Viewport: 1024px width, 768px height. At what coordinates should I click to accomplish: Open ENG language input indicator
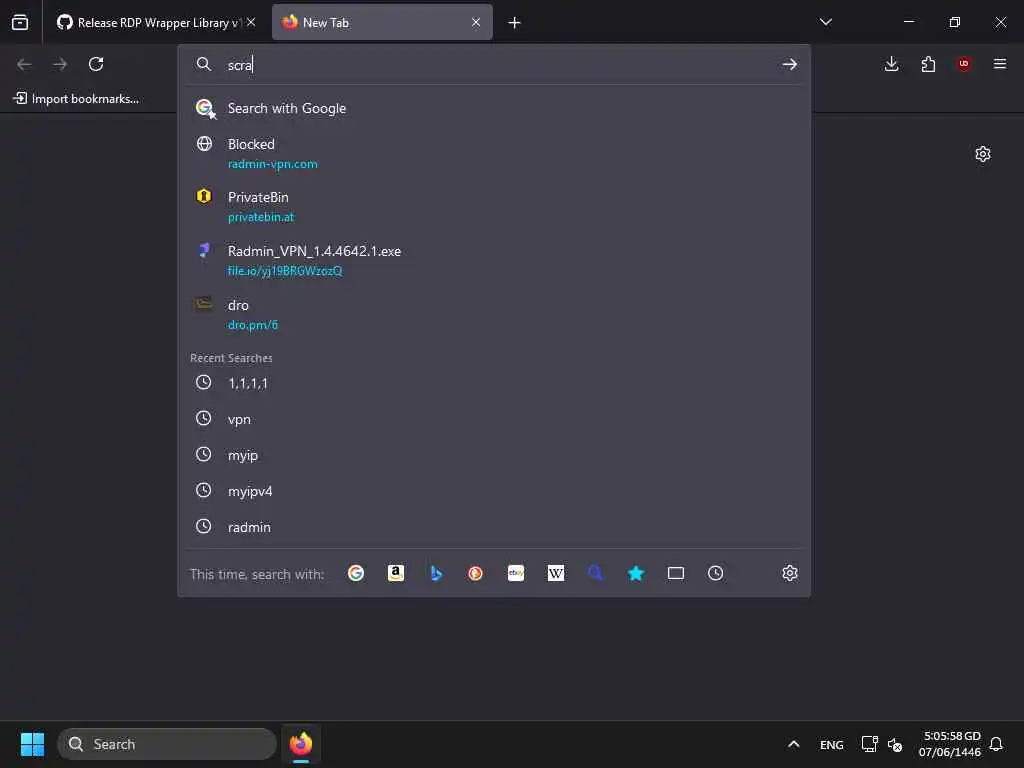click(x=831, y=745)
